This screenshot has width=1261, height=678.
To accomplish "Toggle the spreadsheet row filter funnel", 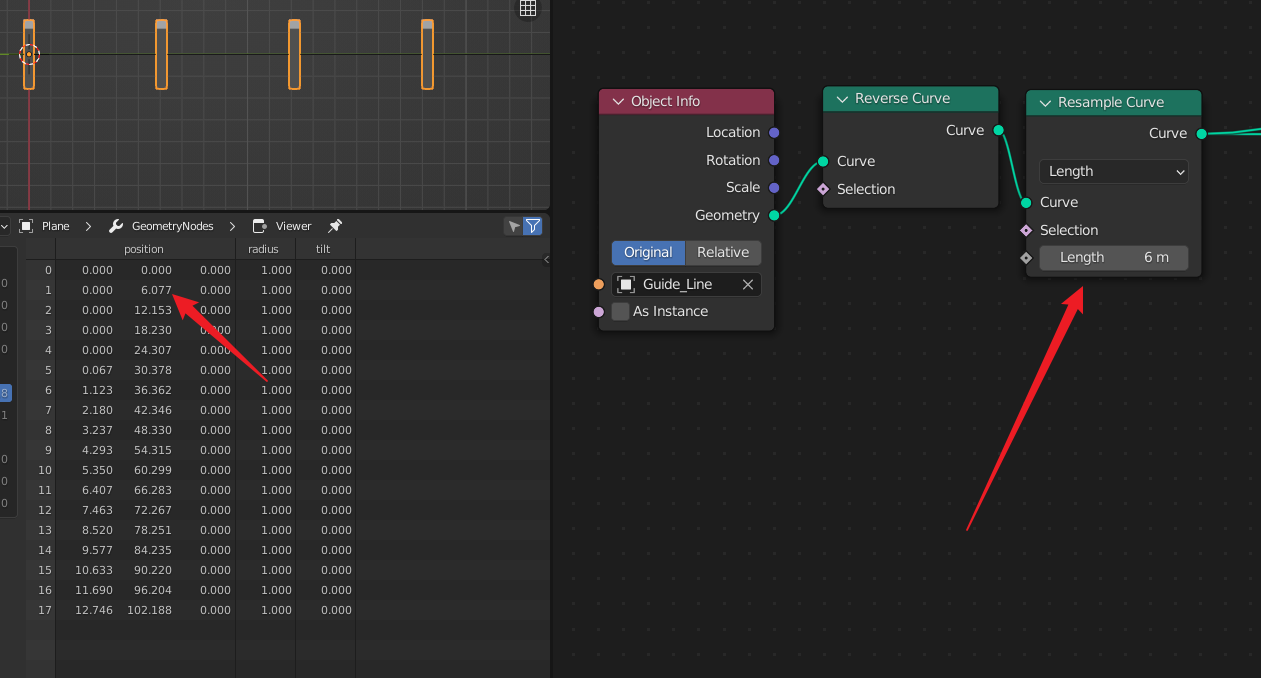I will coord(533,226).
